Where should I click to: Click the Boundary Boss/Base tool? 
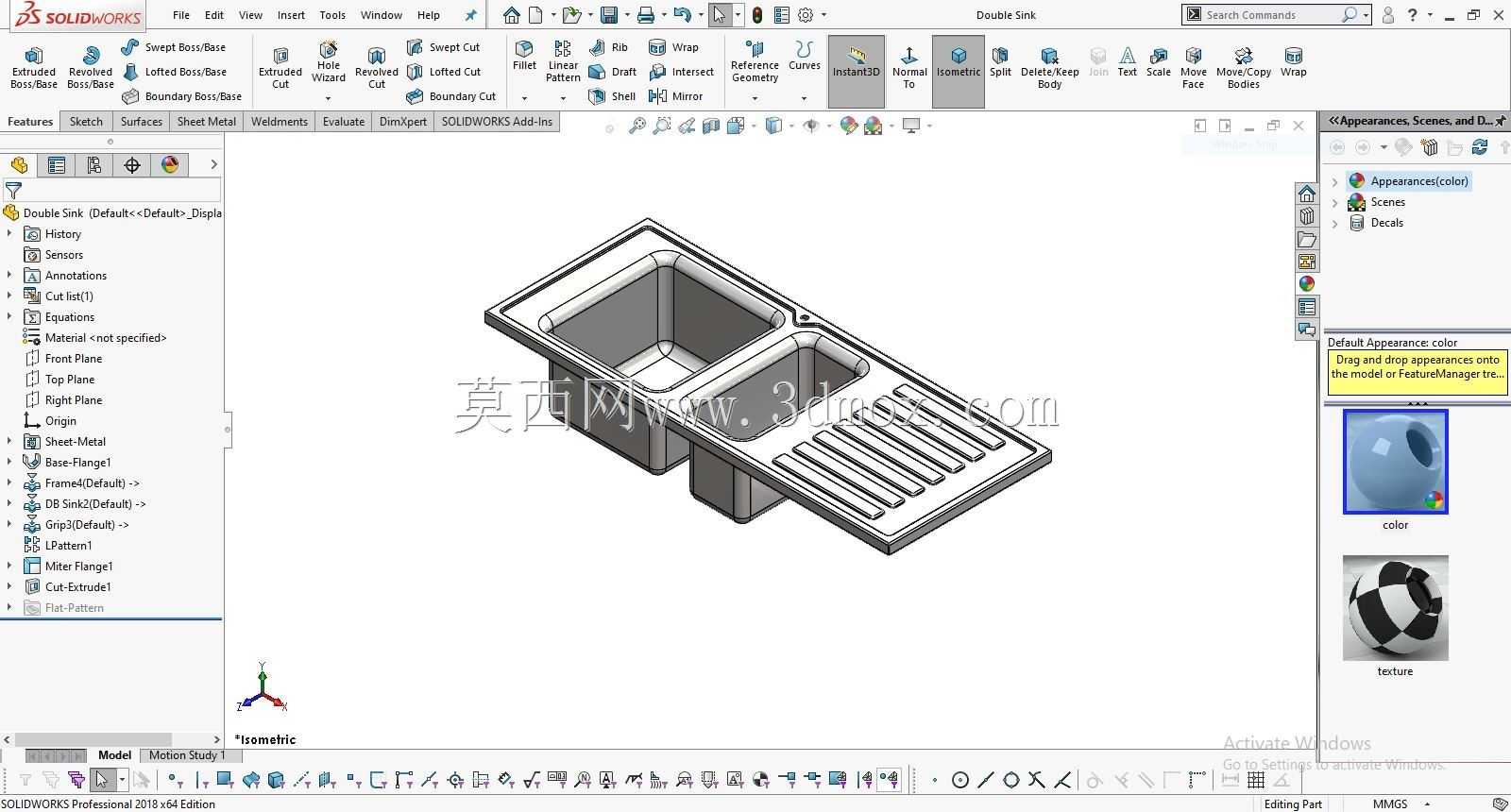coord(181,96)
